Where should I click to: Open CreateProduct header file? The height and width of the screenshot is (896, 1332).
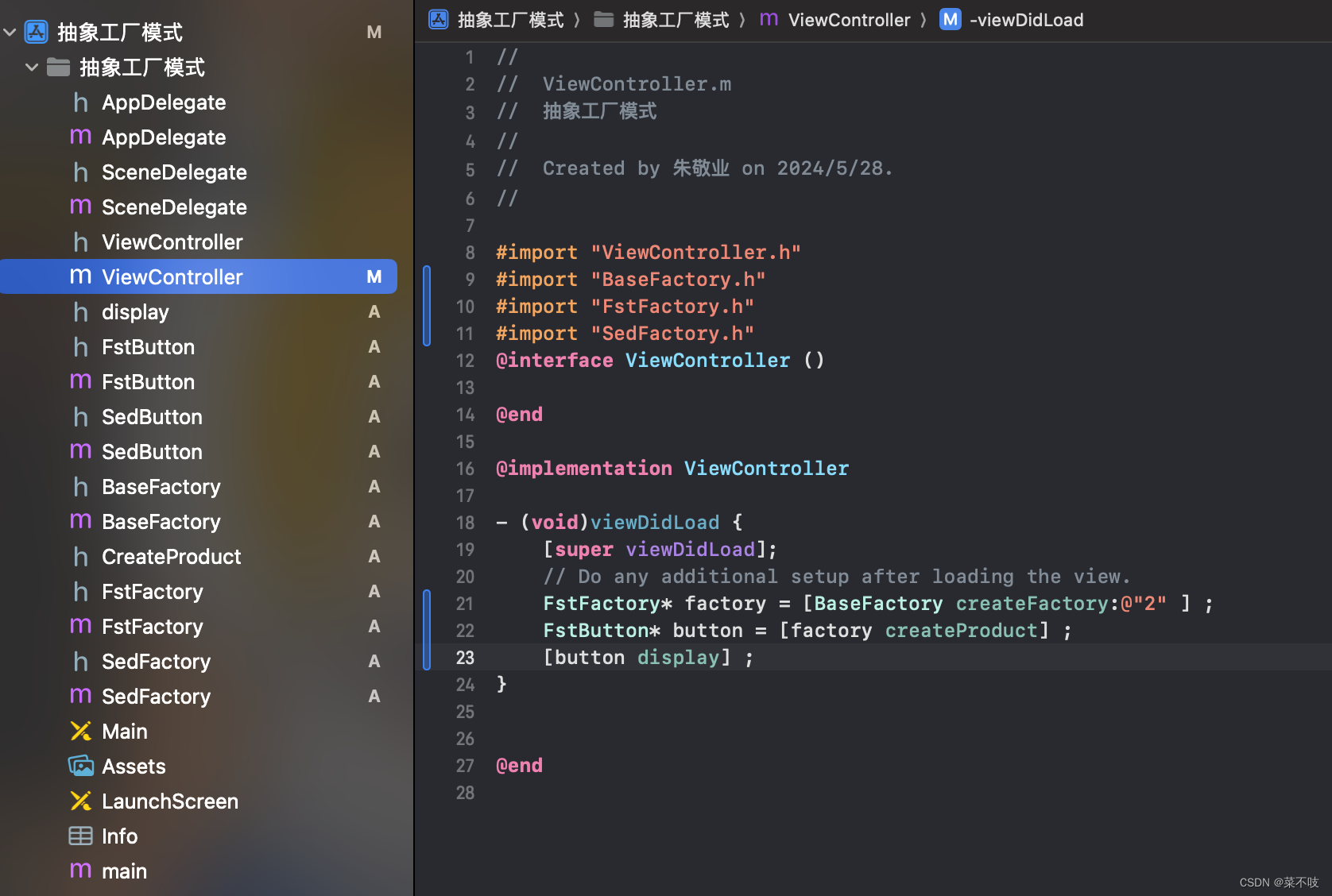pyautogui.click(x=171, y=557)
